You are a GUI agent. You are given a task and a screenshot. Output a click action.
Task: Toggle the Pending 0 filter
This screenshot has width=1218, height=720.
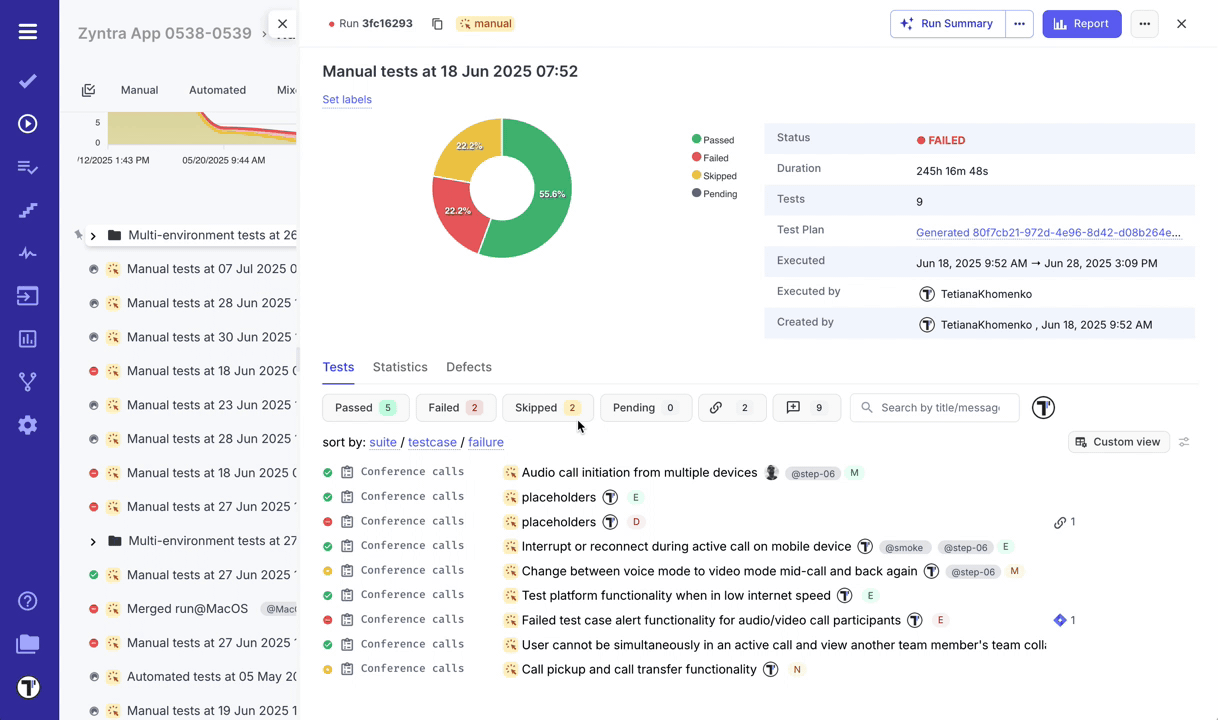(x=645, y=408)
